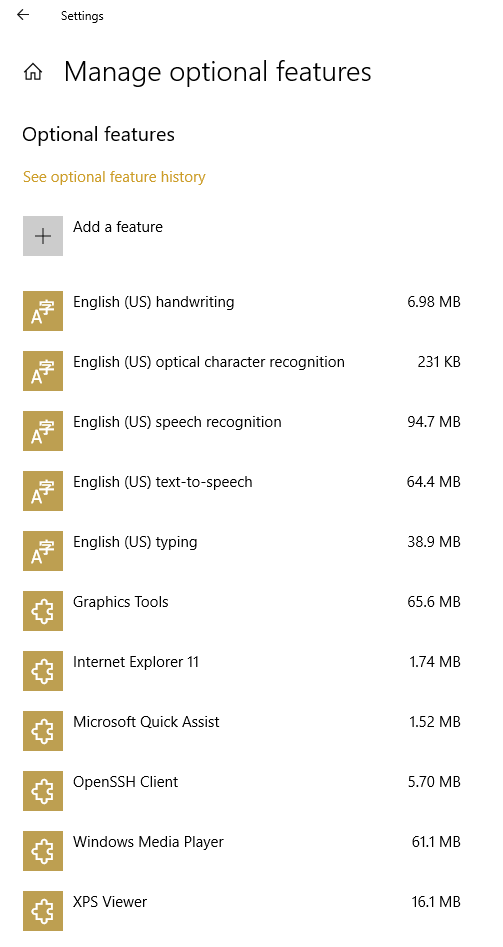Viewport: 503px width, 947px height.
Task: Click the Windows Media Player puzzle icon
Action: (43, 851)
